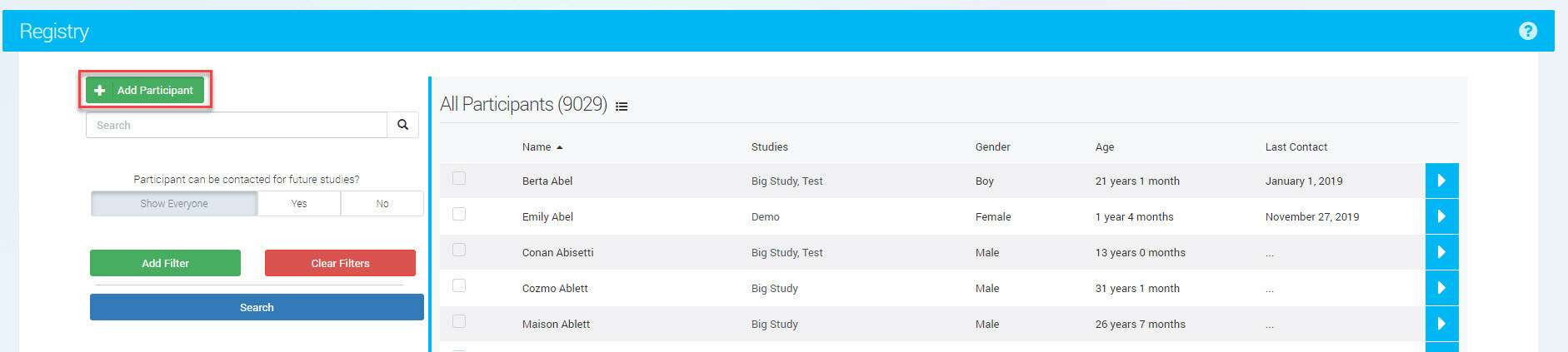Open Emily Abel's record with arrow
This screenshot has height=352, width=1568.
click(1441, 216)
